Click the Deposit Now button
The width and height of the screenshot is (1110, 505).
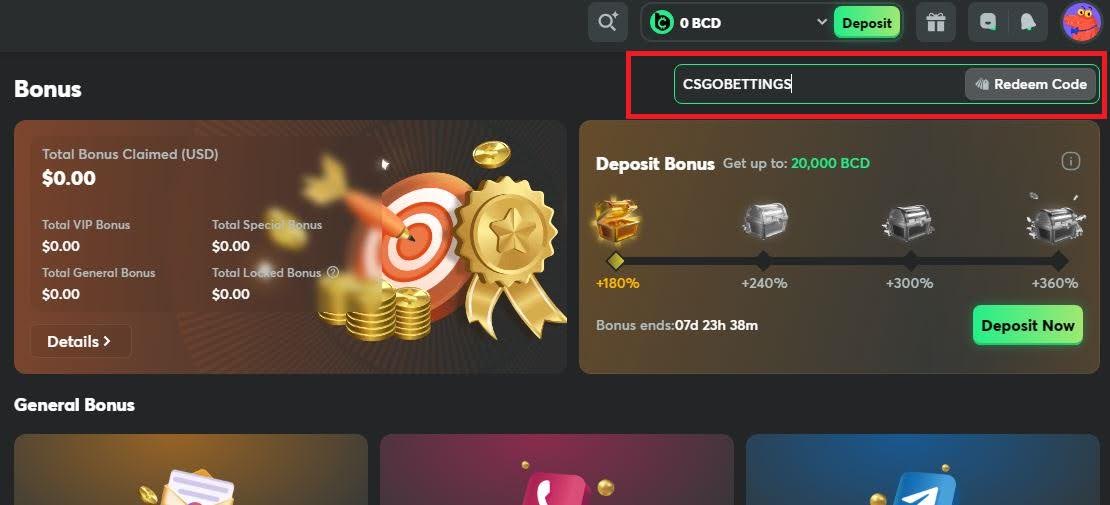click(1028, 326)
